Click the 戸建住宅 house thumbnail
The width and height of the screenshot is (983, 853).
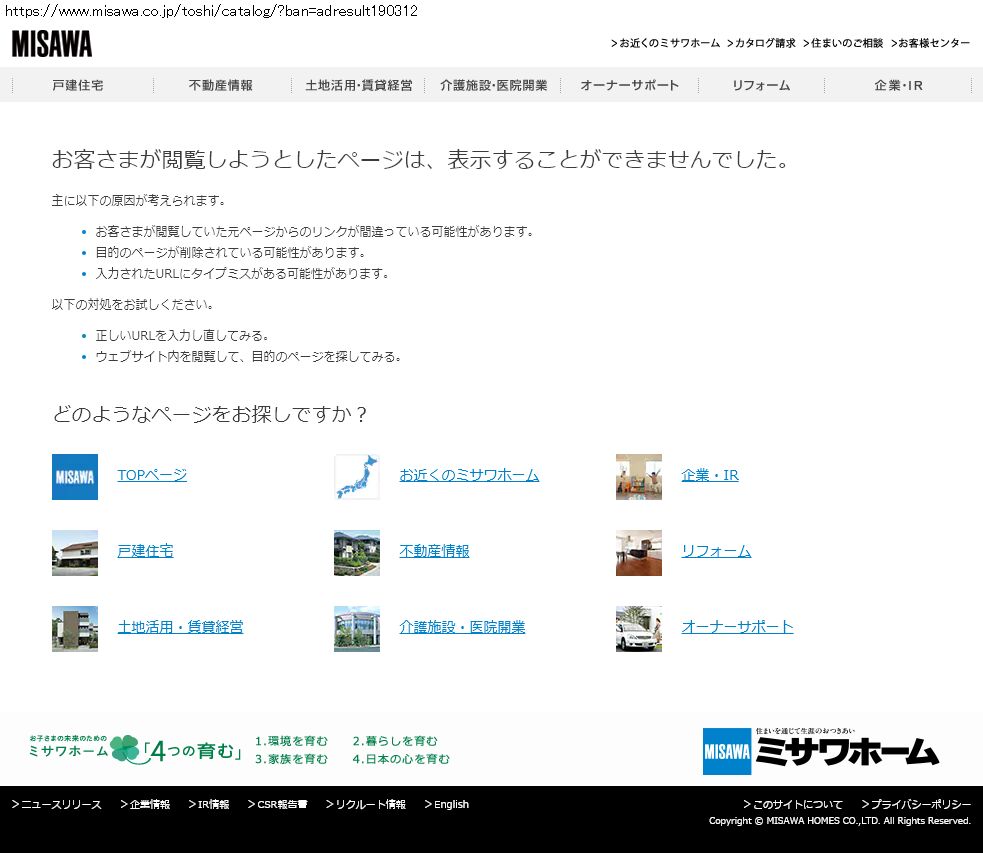point(75,553)
